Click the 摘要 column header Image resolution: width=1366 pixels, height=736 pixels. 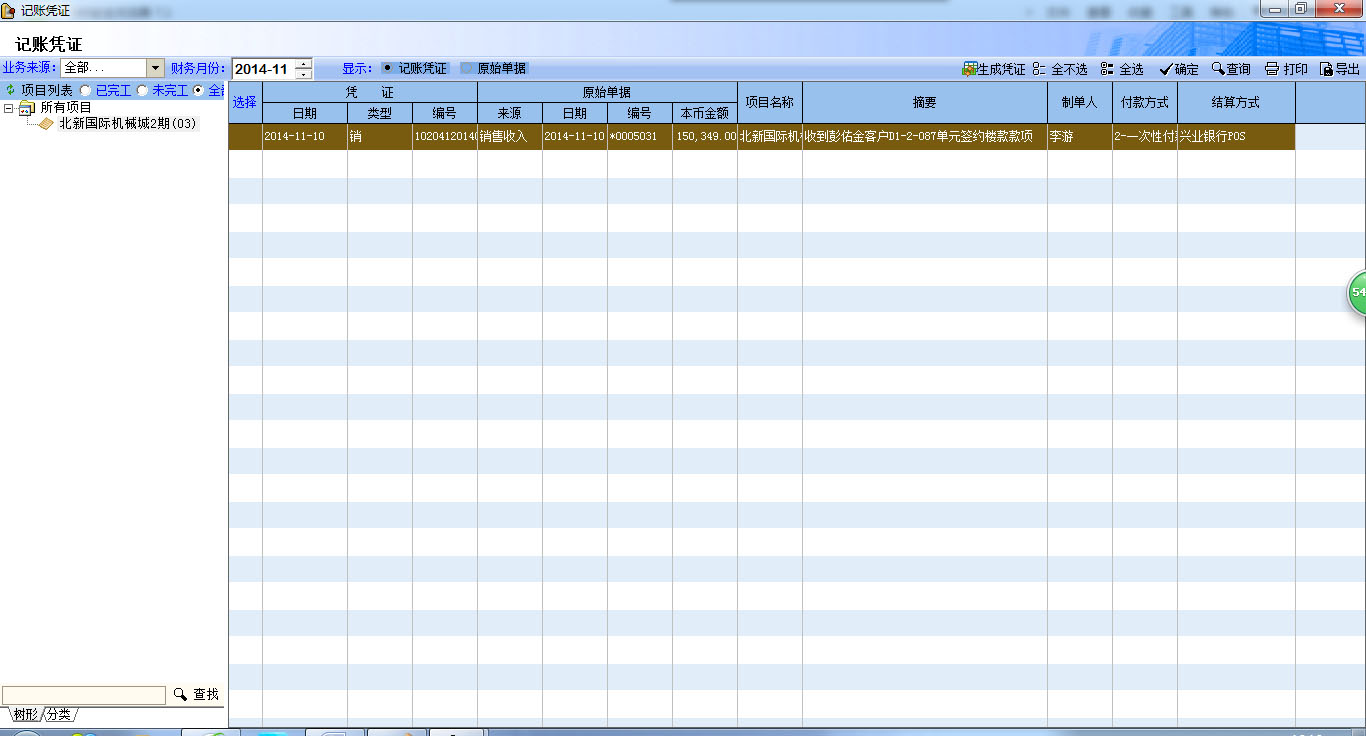tap(924, 102)
